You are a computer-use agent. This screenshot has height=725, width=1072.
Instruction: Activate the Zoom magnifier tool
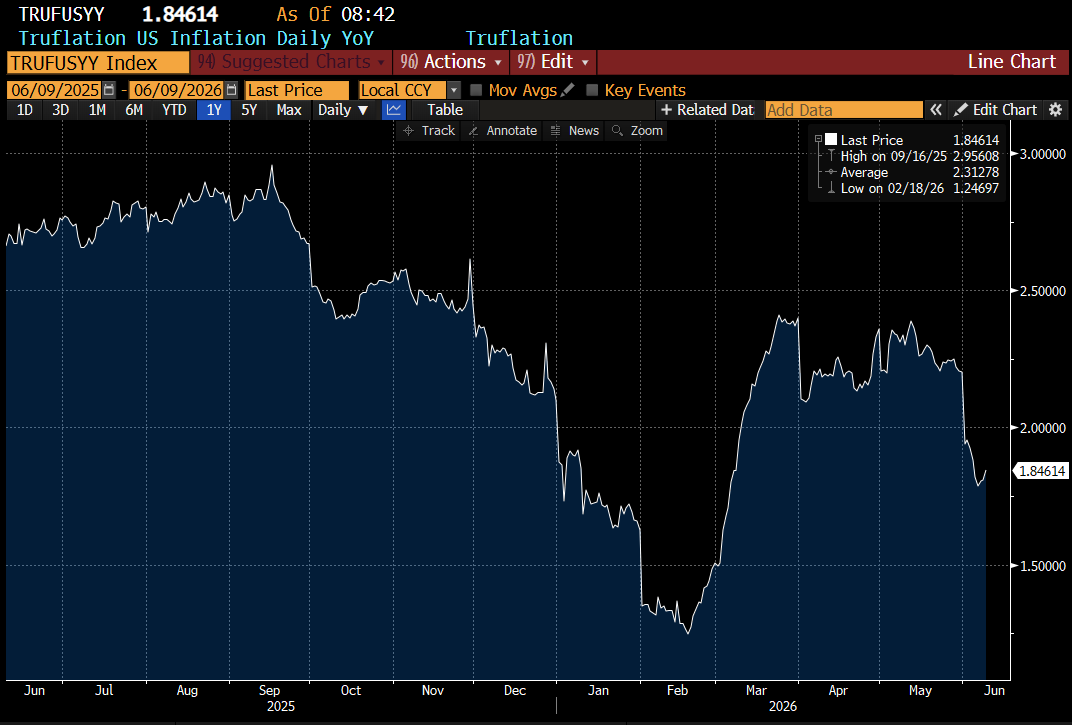click(x=637, y=131)
